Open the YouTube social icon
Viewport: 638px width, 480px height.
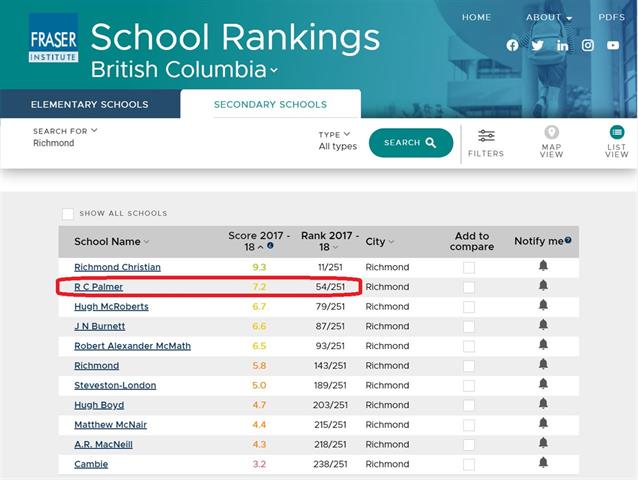pos(613,46)
